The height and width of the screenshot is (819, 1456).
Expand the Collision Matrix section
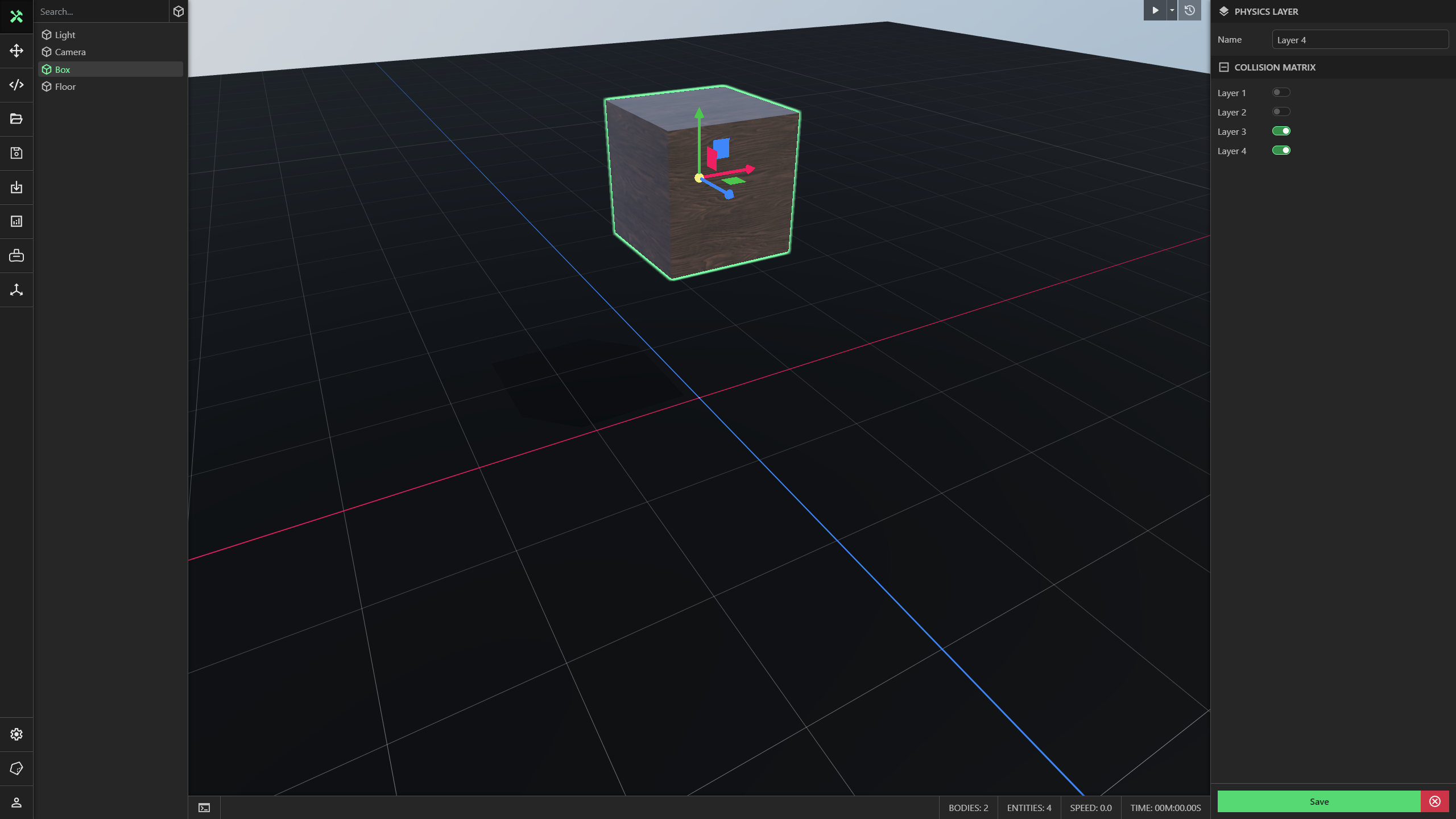(x=1223, y=66)
